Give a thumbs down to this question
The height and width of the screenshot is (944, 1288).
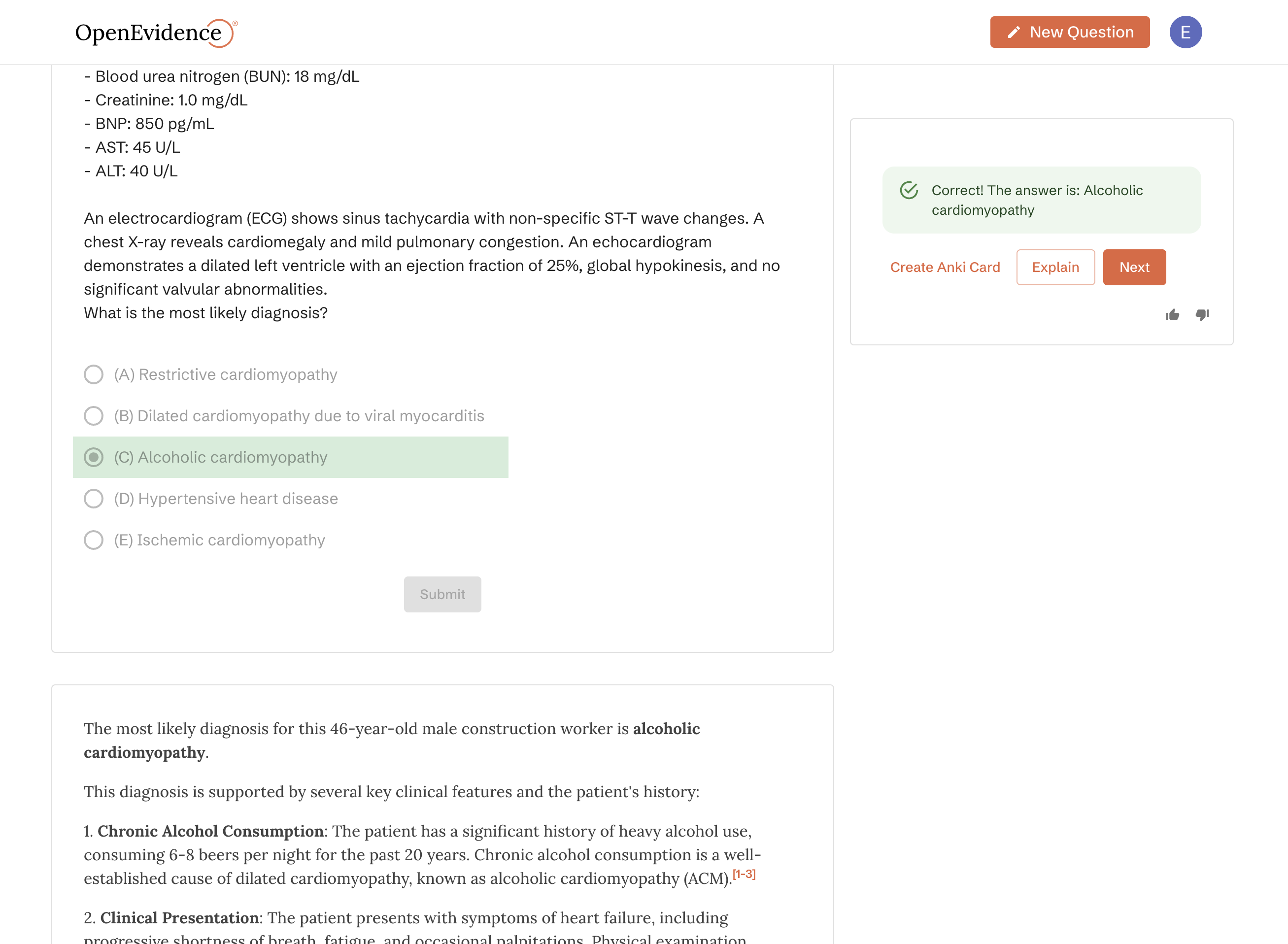pyautogui.click(x=1202, y=314)
